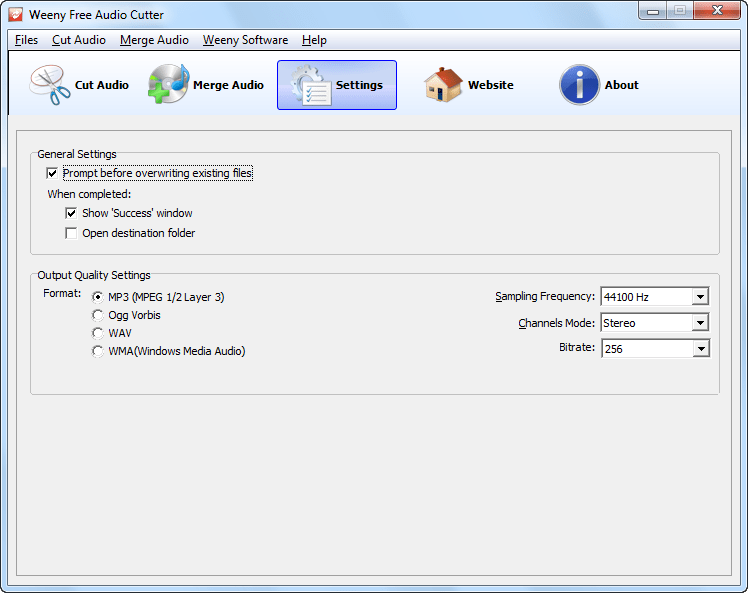Image resolution: width=748 pixels, height=593 pixels.
Task: Click the app icon in title bar
Action: click(16, 14)
